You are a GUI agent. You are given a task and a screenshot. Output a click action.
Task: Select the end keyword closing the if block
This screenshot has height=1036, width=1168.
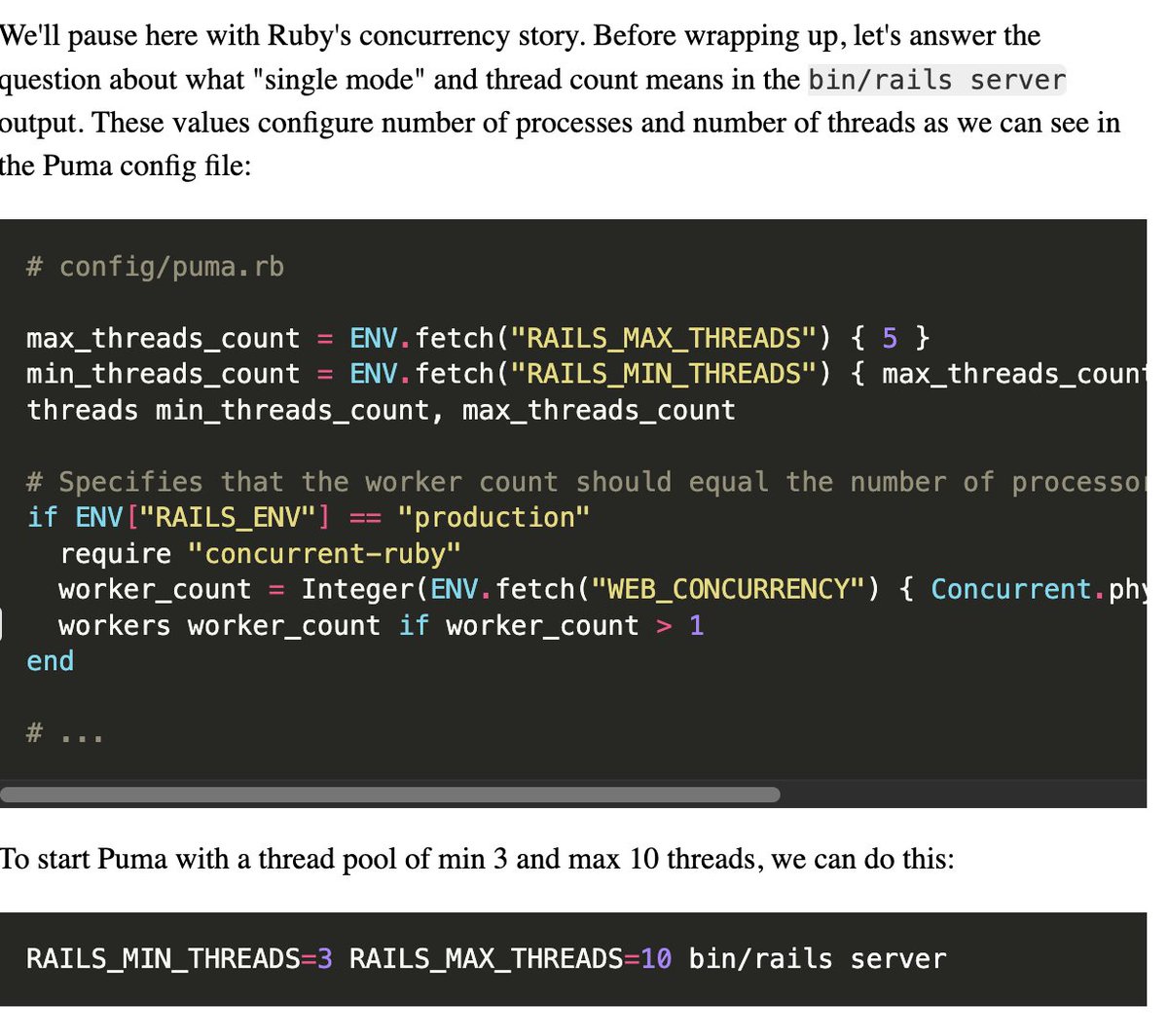pos(49,660)
